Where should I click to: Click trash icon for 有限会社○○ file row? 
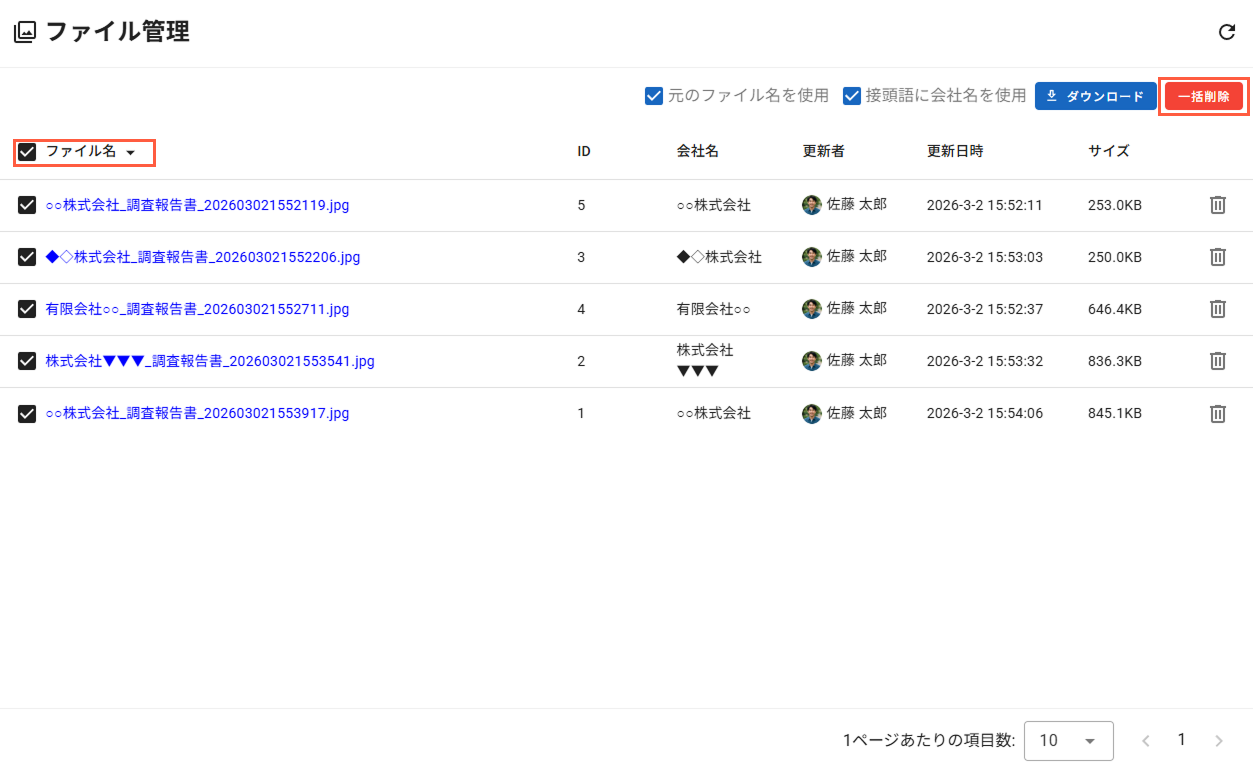click(x=1217, y=309)
